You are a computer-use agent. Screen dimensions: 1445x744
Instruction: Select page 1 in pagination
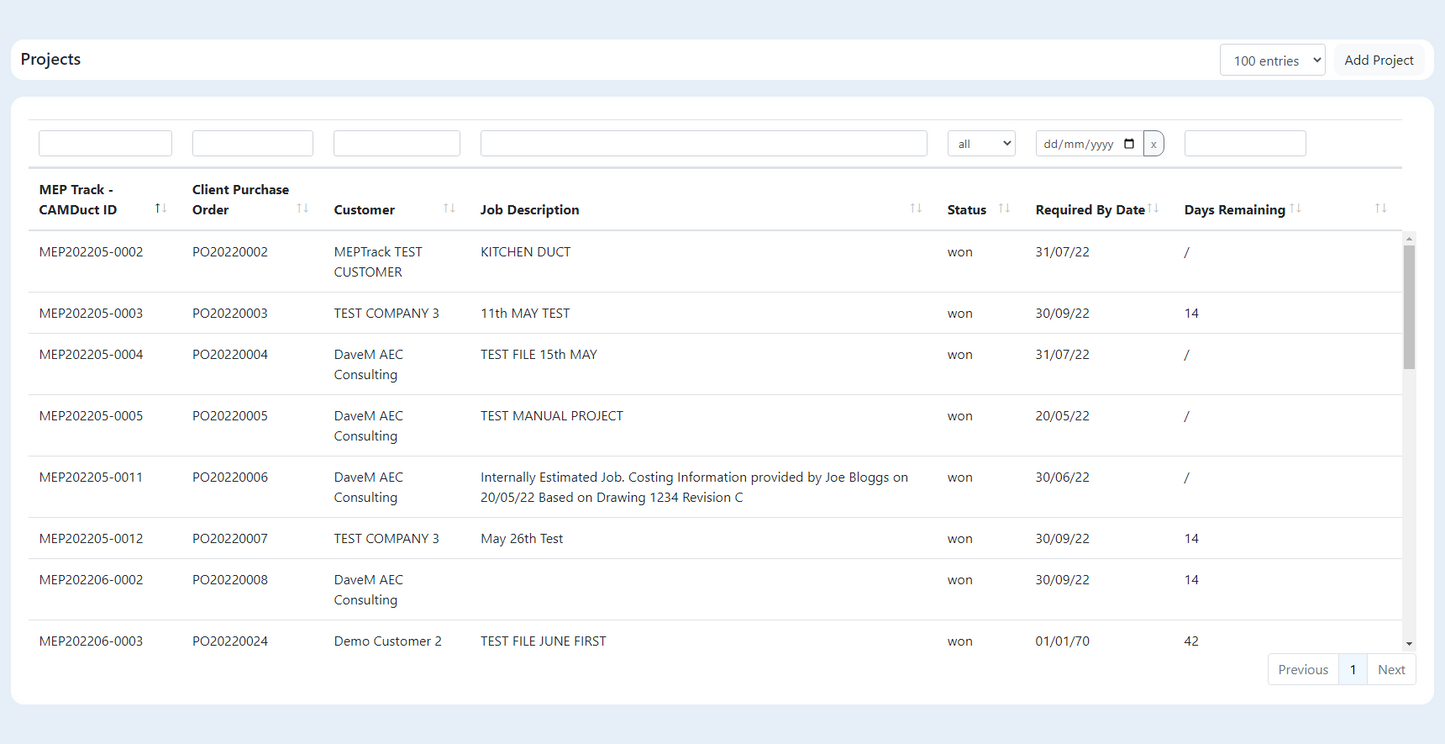[x=1353, y=670]
